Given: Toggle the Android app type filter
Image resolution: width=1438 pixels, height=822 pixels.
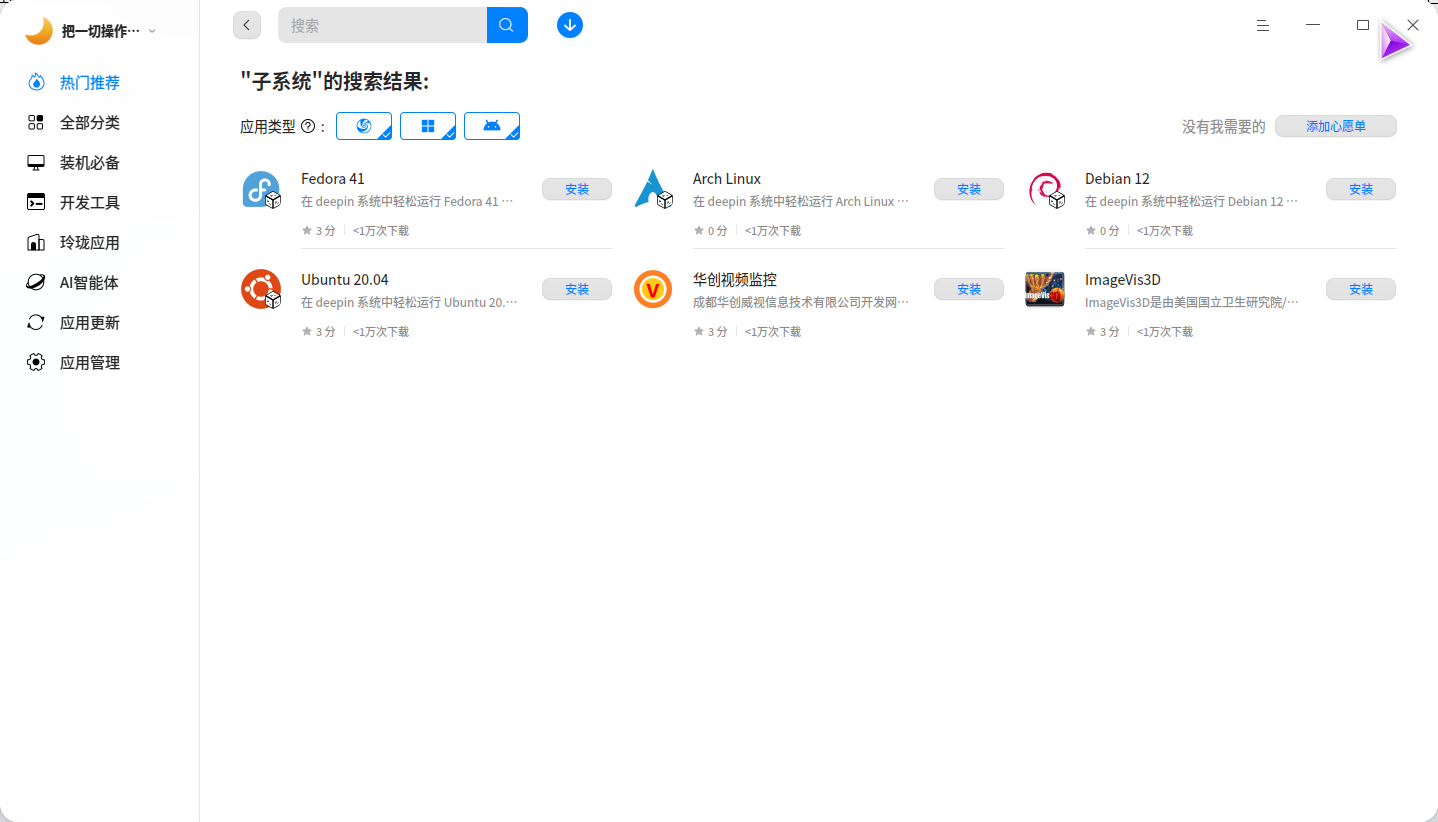Looking at the screenshot, I should point(492,126).
